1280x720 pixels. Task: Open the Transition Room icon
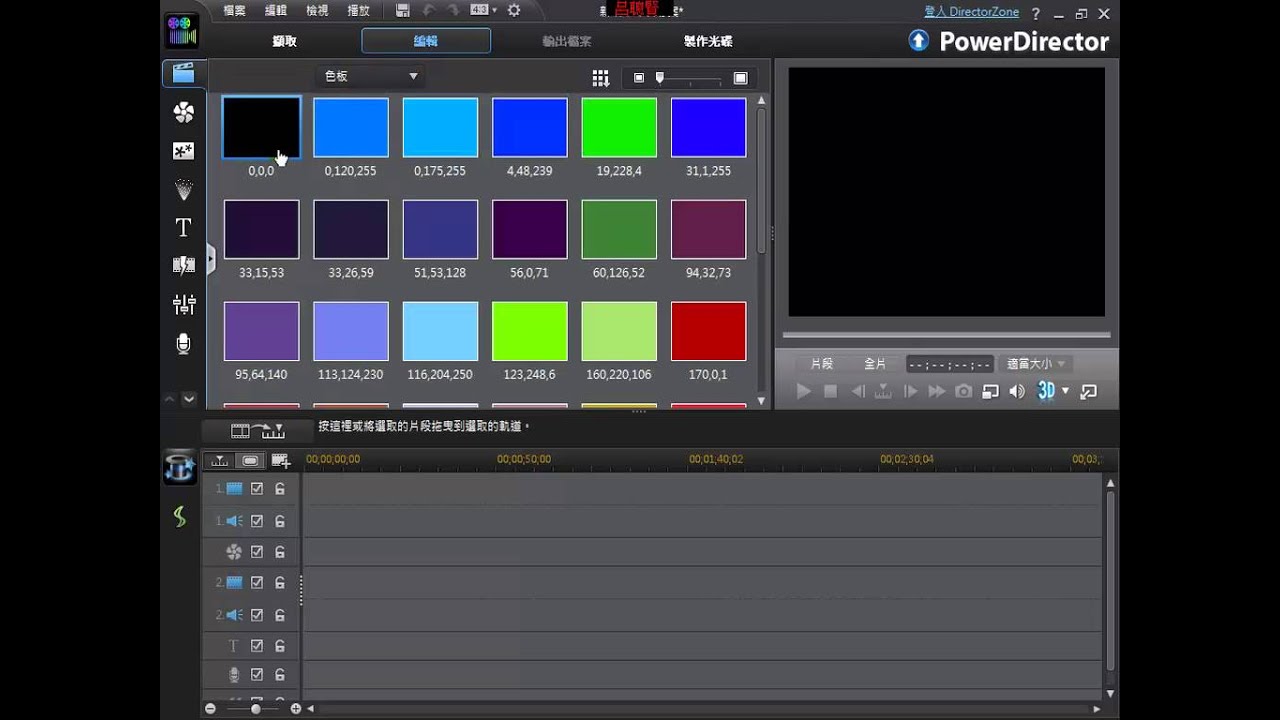click(x=184, y=265)
